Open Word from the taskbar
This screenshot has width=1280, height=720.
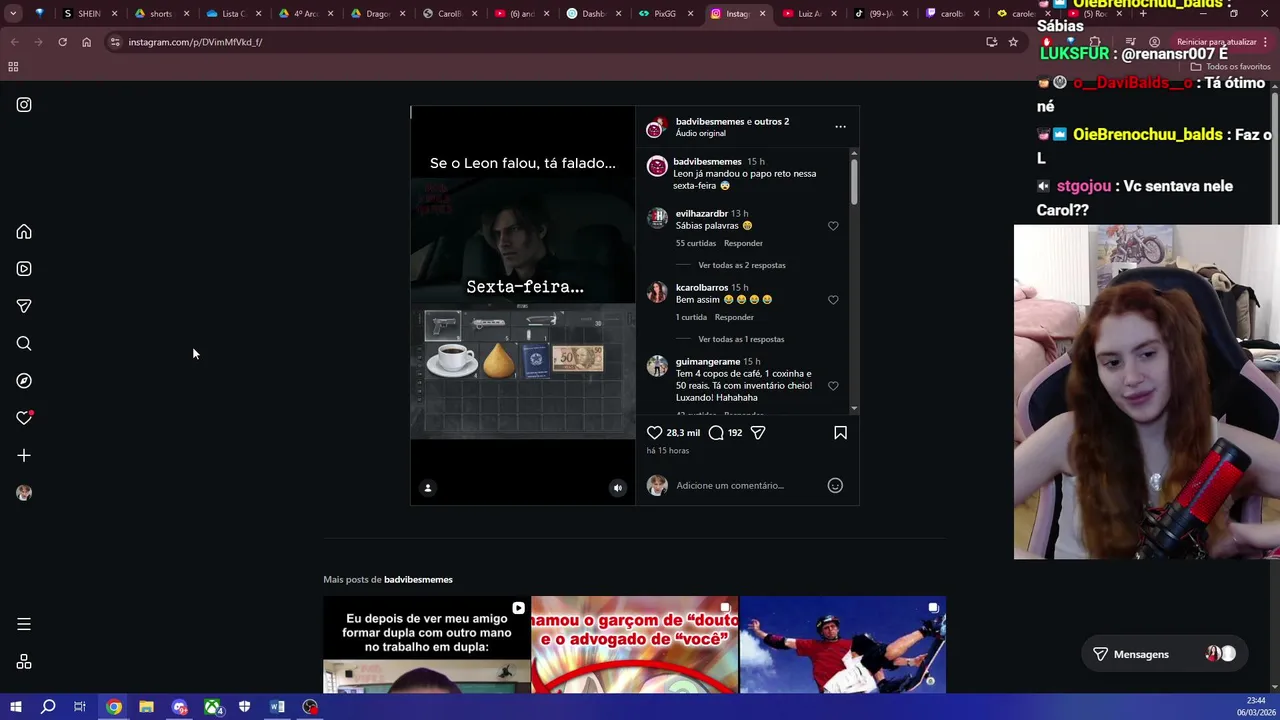tap(277, 707)
